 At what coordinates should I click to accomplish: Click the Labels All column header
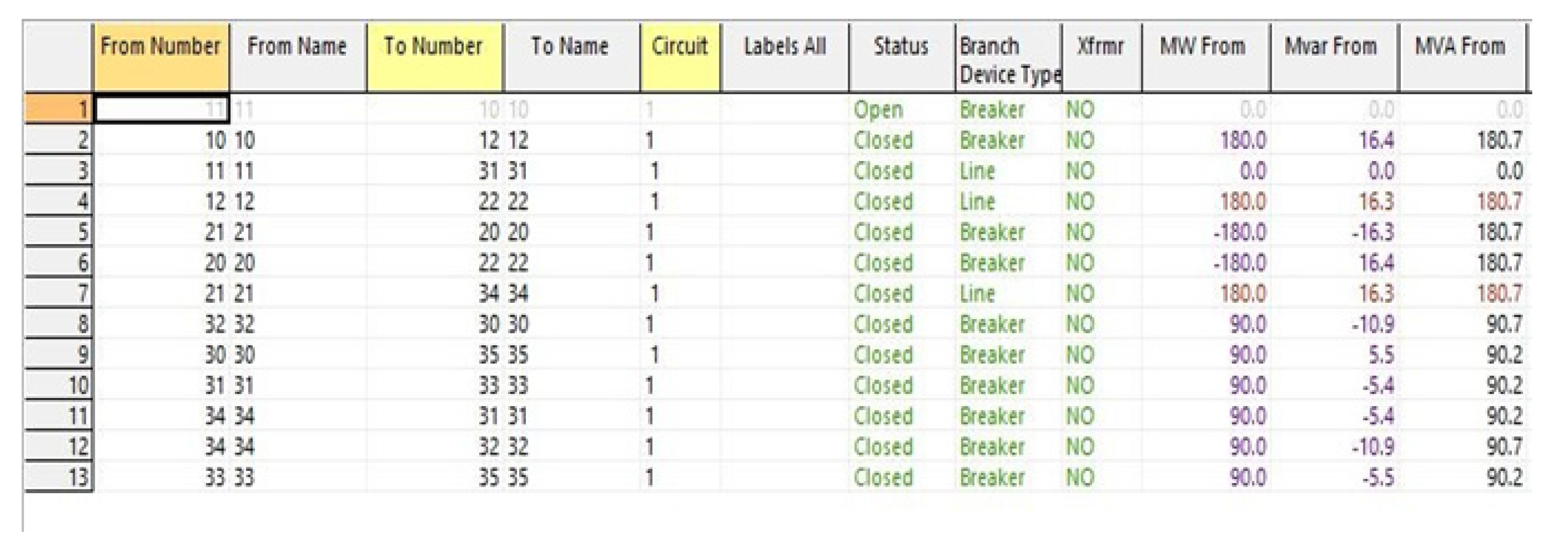point(785,58)
